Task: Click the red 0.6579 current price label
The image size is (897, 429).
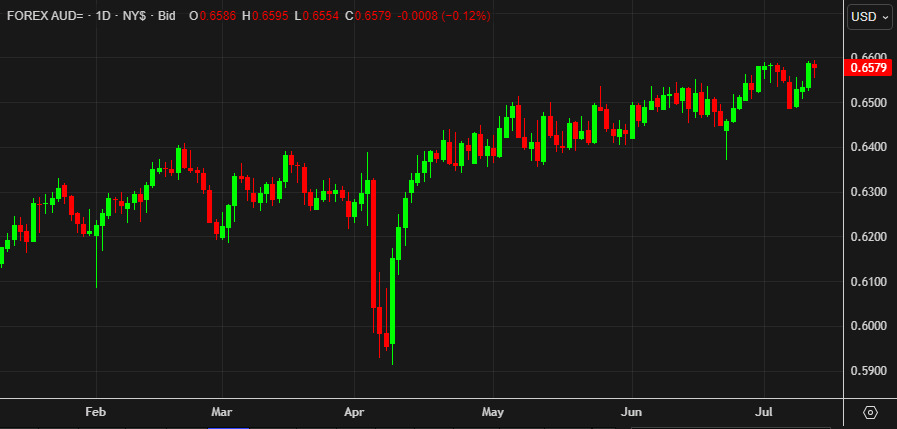Action: pyautogui.click(x=868, y=68)
